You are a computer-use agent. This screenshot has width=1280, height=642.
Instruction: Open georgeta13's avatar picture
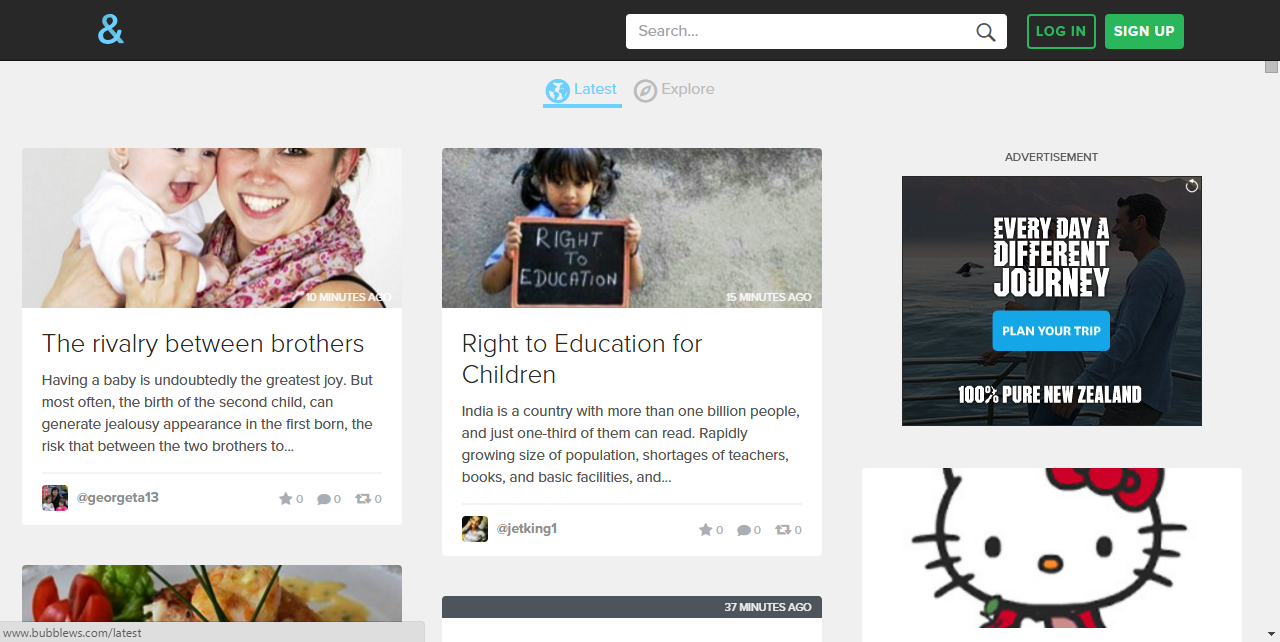point(55,498)
